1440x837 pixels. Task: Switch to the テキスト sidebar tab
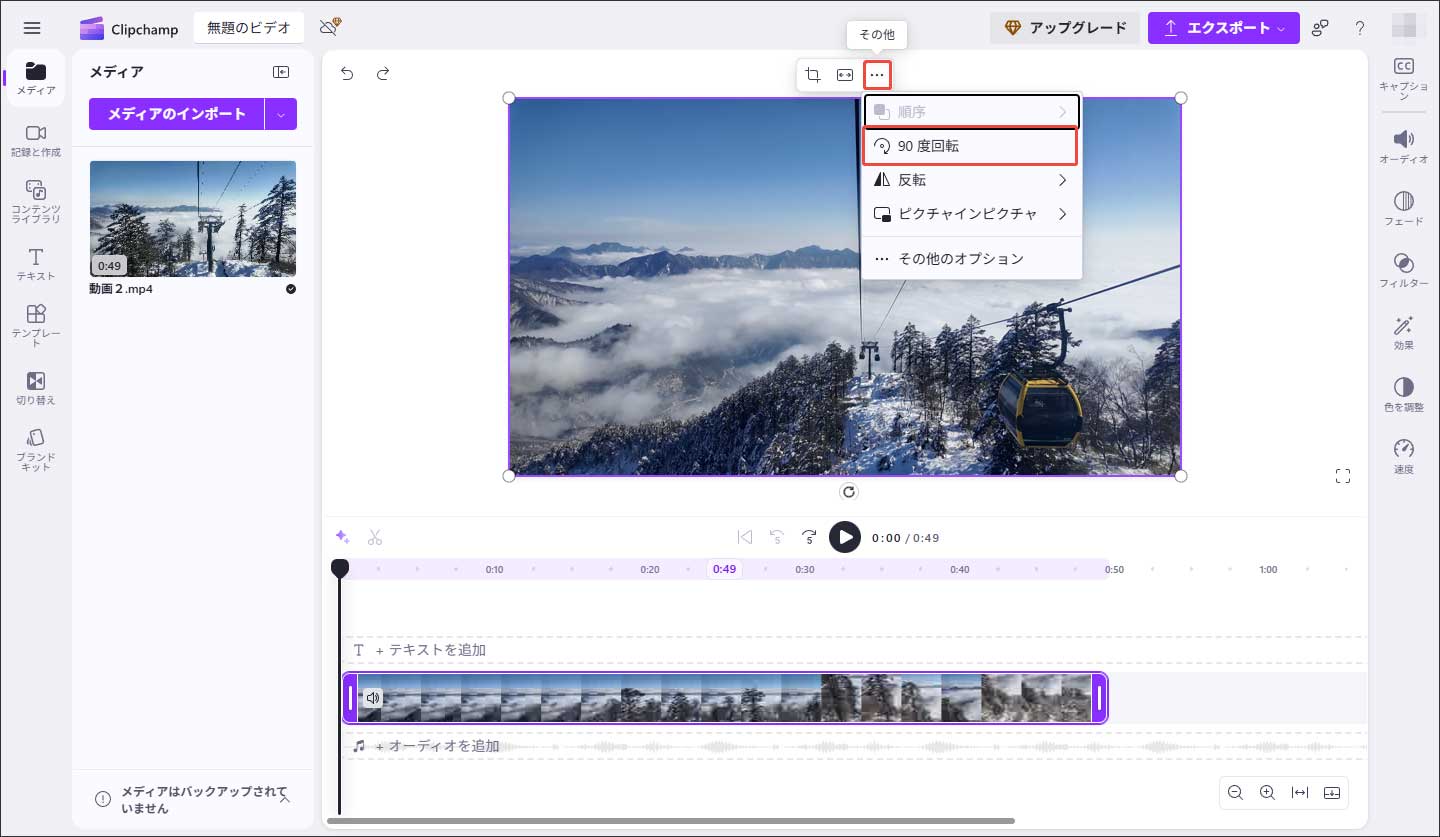(x=35, y=262)
